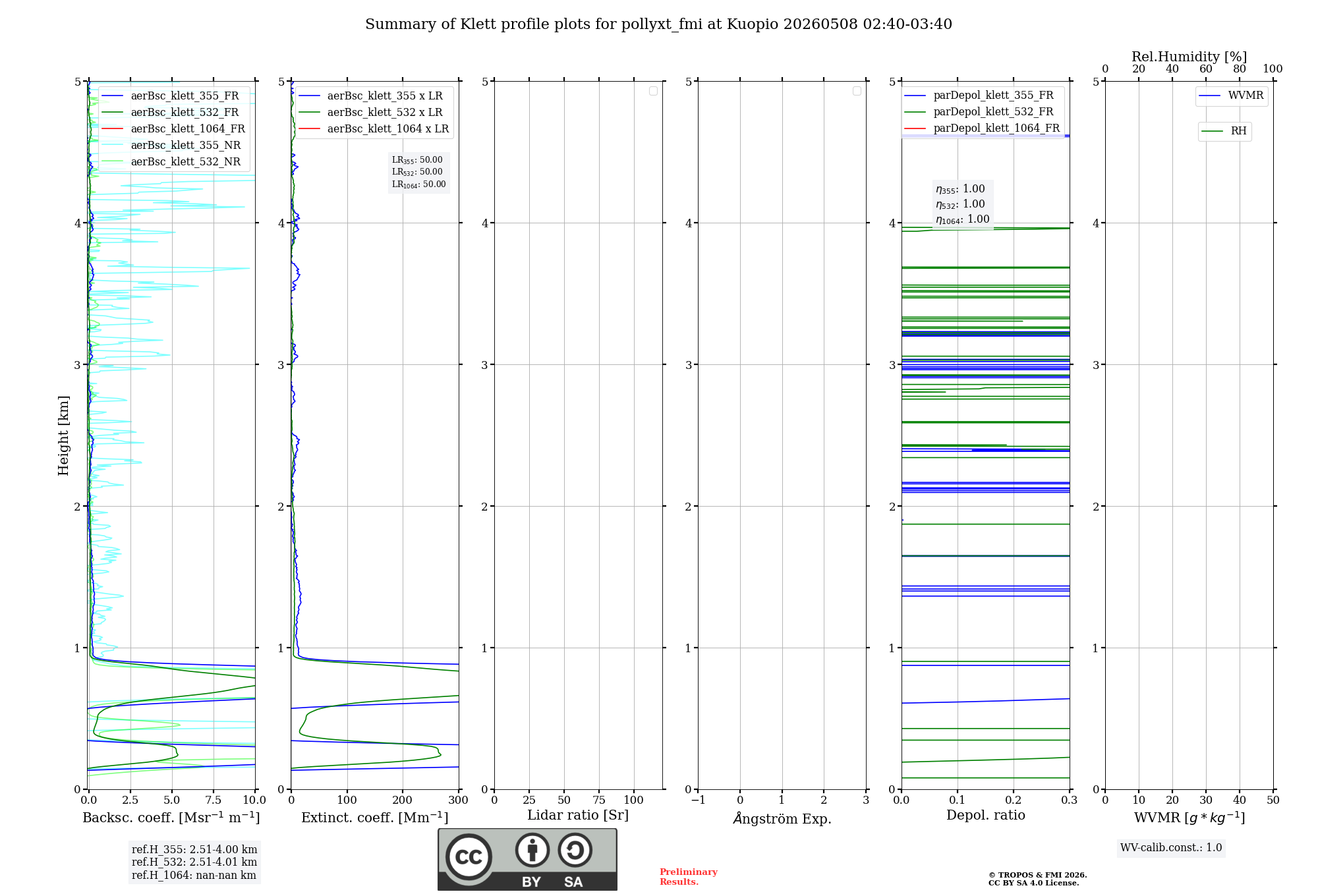Click the CC BY SA 4.0 License text
This screenshot has height=896, width=1318.
1033,883
